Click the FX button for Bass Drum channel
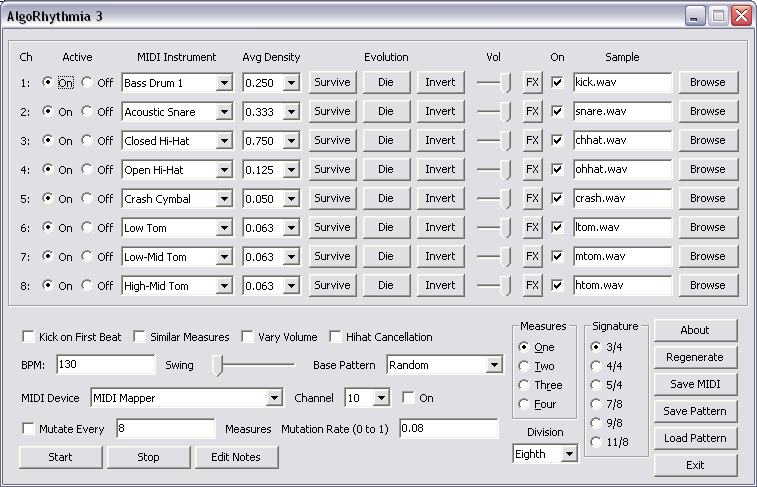The height and width of the screenshot is (487, 757). [x=532, y=83]
